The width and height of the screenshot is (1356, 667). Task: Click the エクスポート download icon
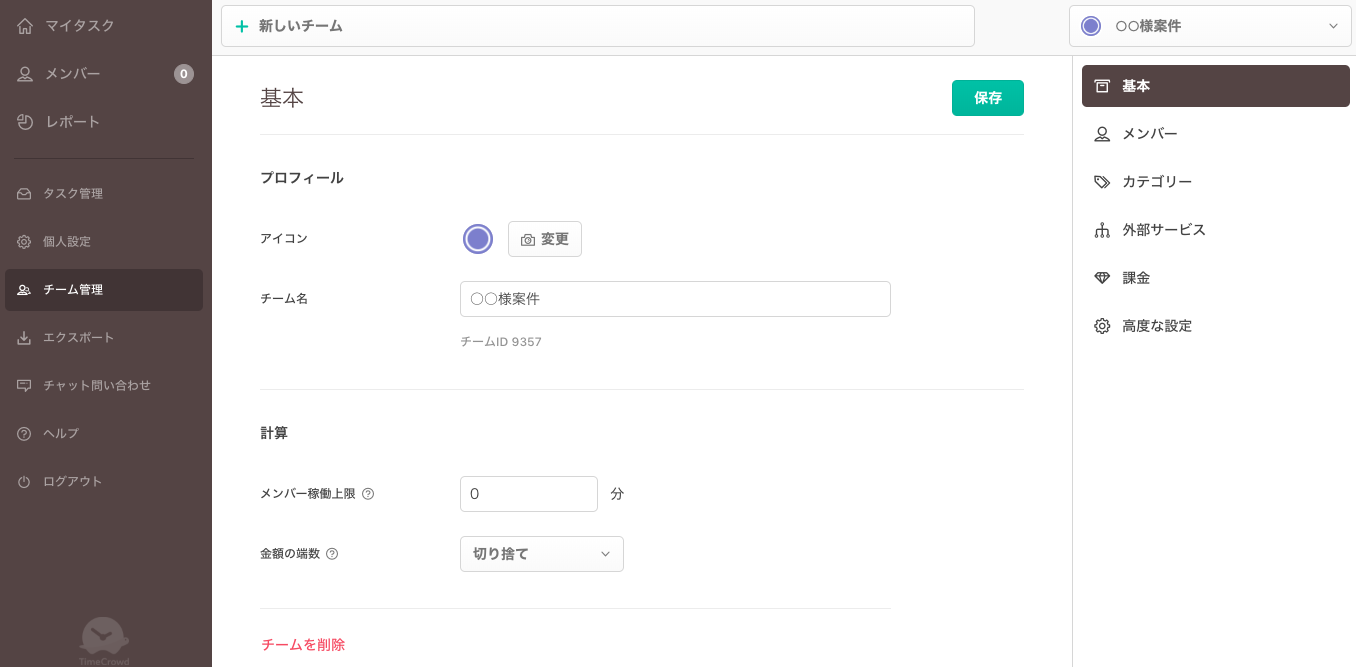tap(24, 338)
